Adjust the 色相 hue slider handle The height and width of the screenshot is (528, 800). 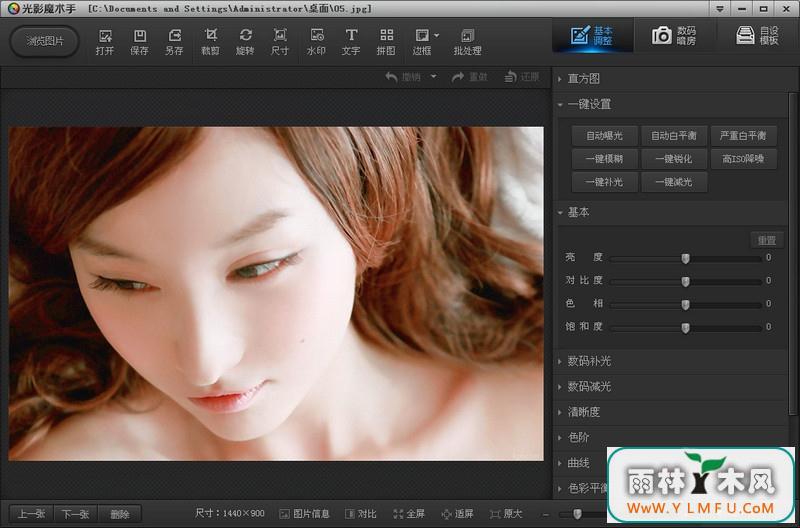pyautogui.click(x=685, y=305)
